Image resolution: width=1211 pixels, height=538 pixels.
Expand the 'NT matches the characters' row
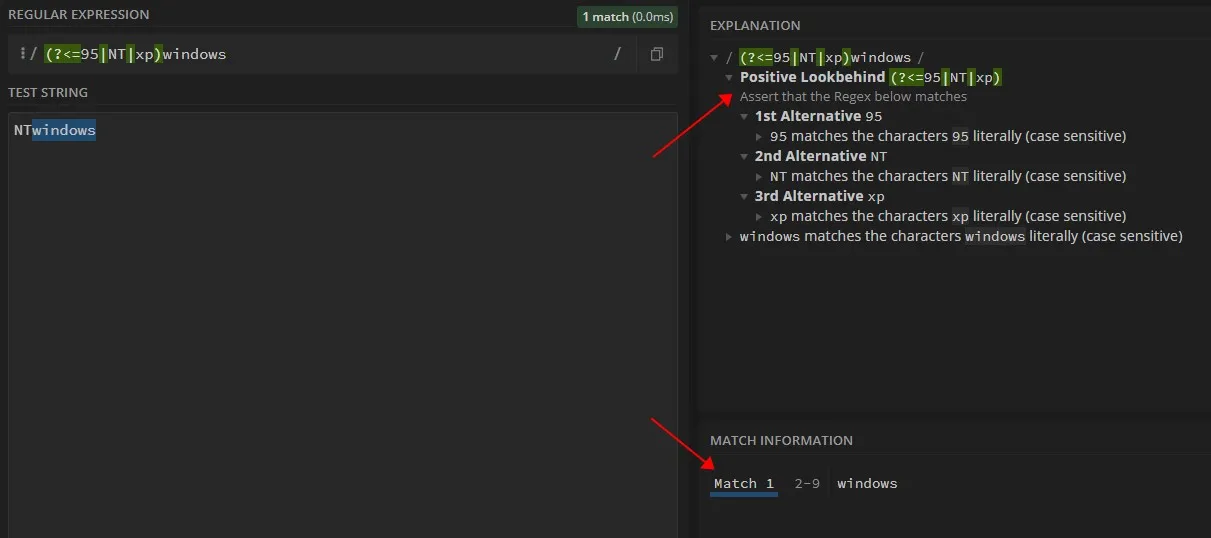[x=759, y=177]
